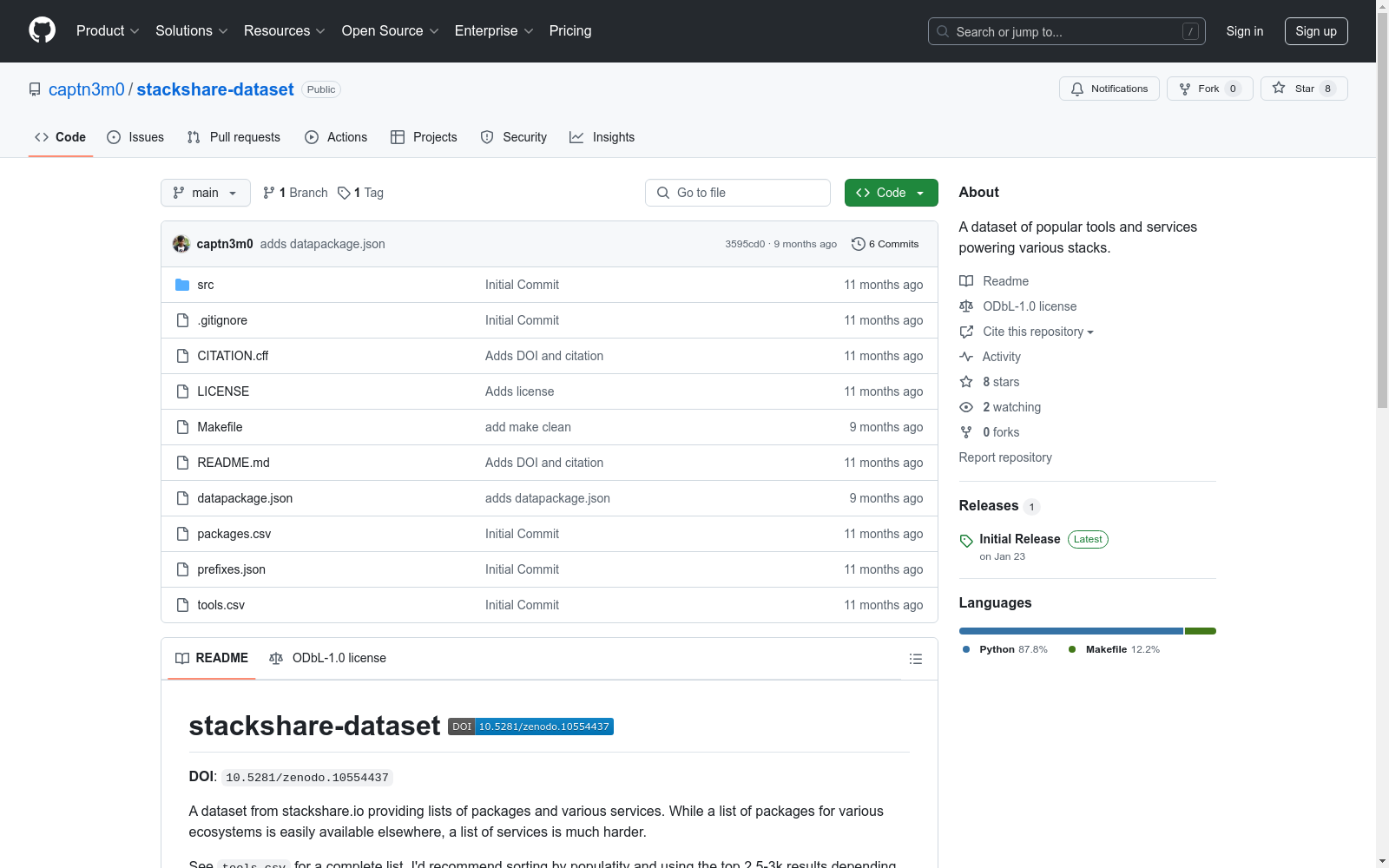Click the LICENSE file icon
The height and width of the screenshot is (868, 1389).
tap(182, 391)
